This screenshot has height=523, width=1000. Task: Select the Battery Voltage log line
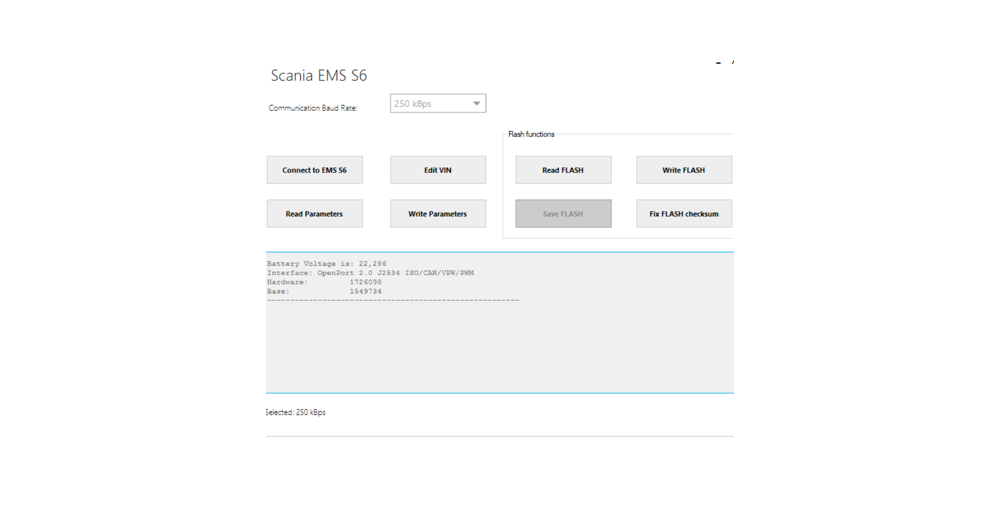pyautogui.click(x=327, y=263)
